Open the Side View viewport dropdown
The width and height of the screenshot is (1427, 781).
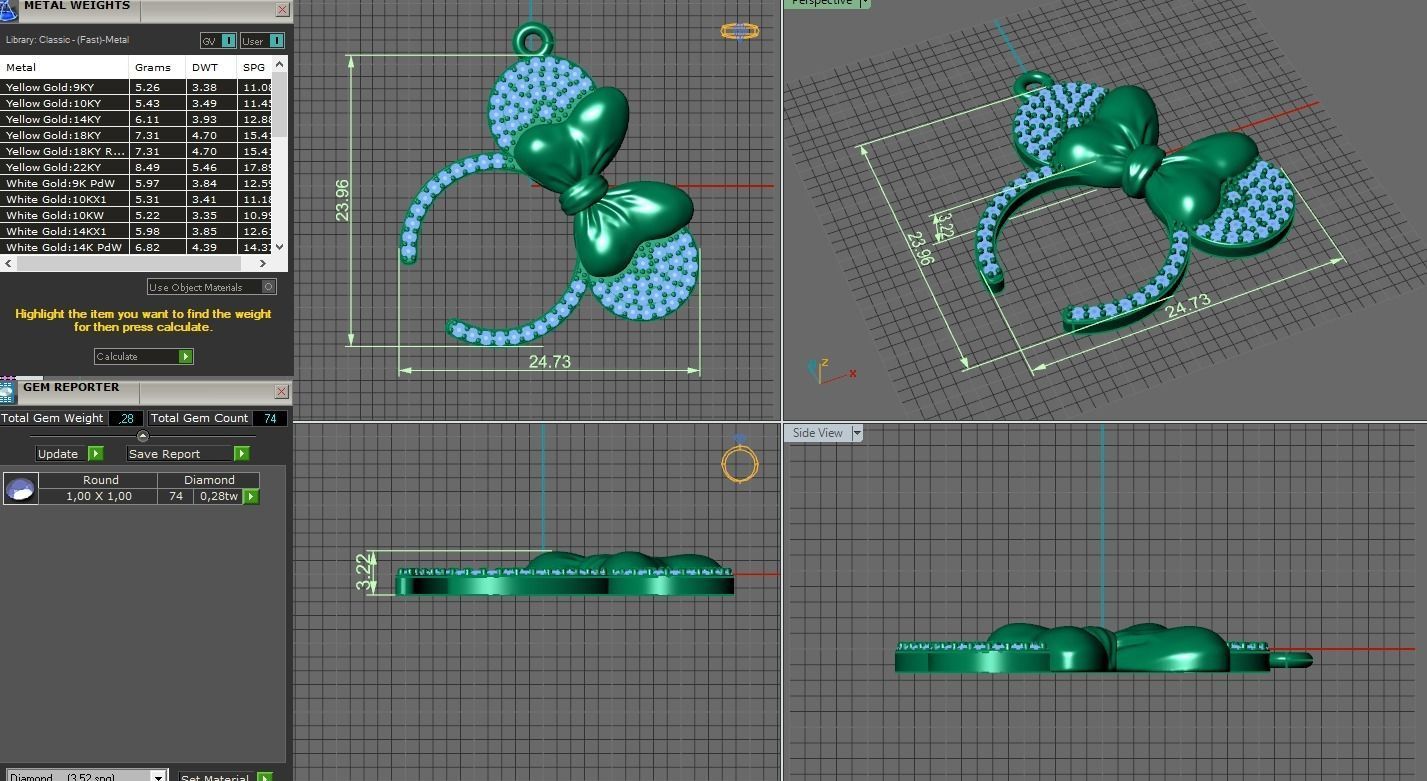coord(857,433)
